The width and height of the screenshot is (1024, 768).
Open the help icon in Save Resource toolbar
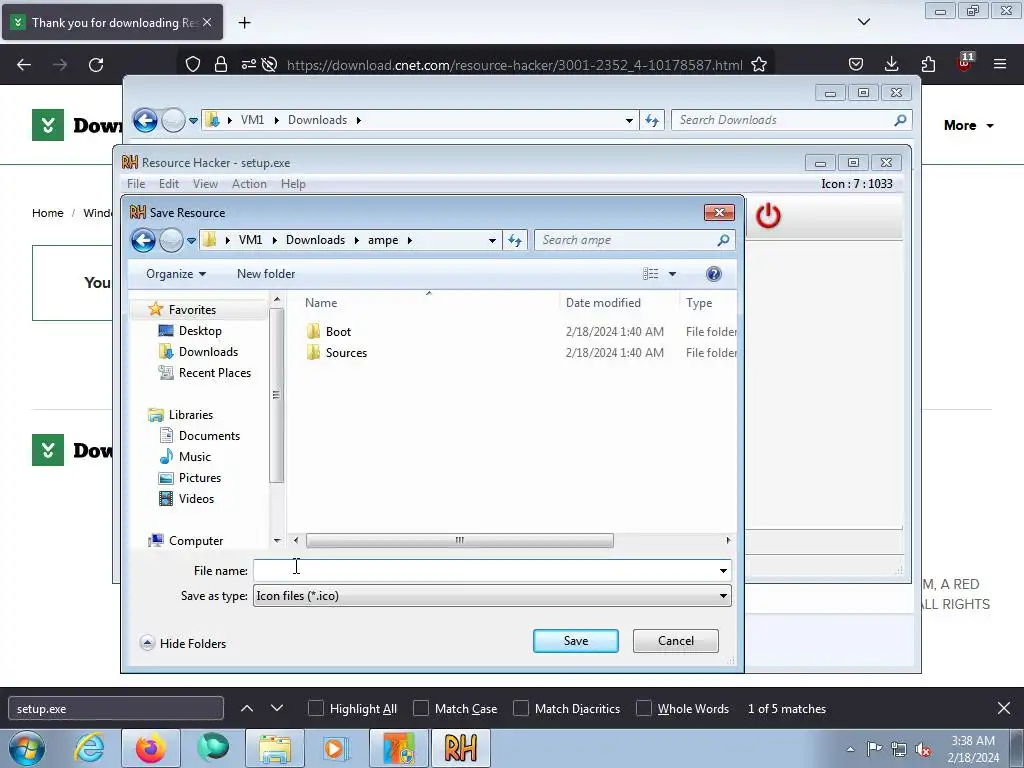point(713,274)
